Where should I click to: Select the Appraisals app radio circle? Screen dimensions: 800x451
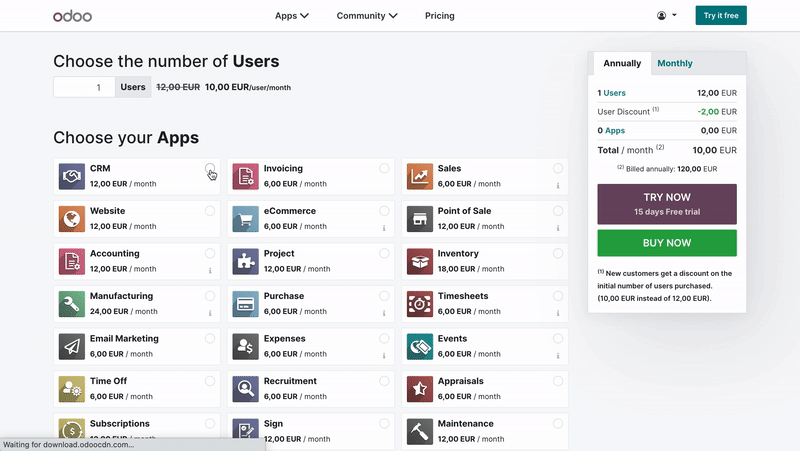point(558,381)
